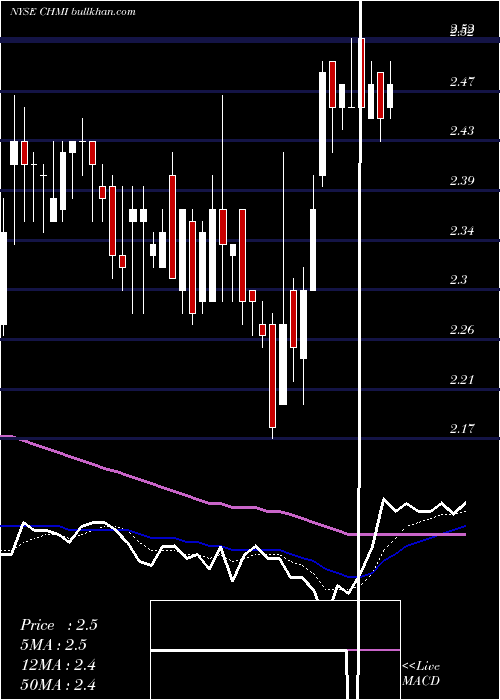The image size is (500, 700).
Task: Click the 5MA : 2.5 readout
Action: tap(53, 645)
